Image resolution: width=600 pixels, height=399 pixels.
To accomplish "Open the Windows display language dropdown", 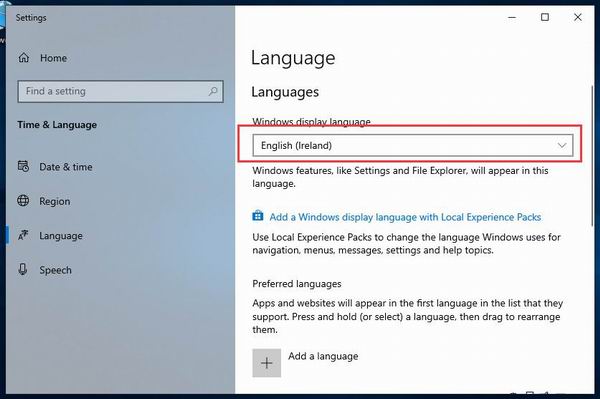I will pyautogui.click(x=413, y=145).
